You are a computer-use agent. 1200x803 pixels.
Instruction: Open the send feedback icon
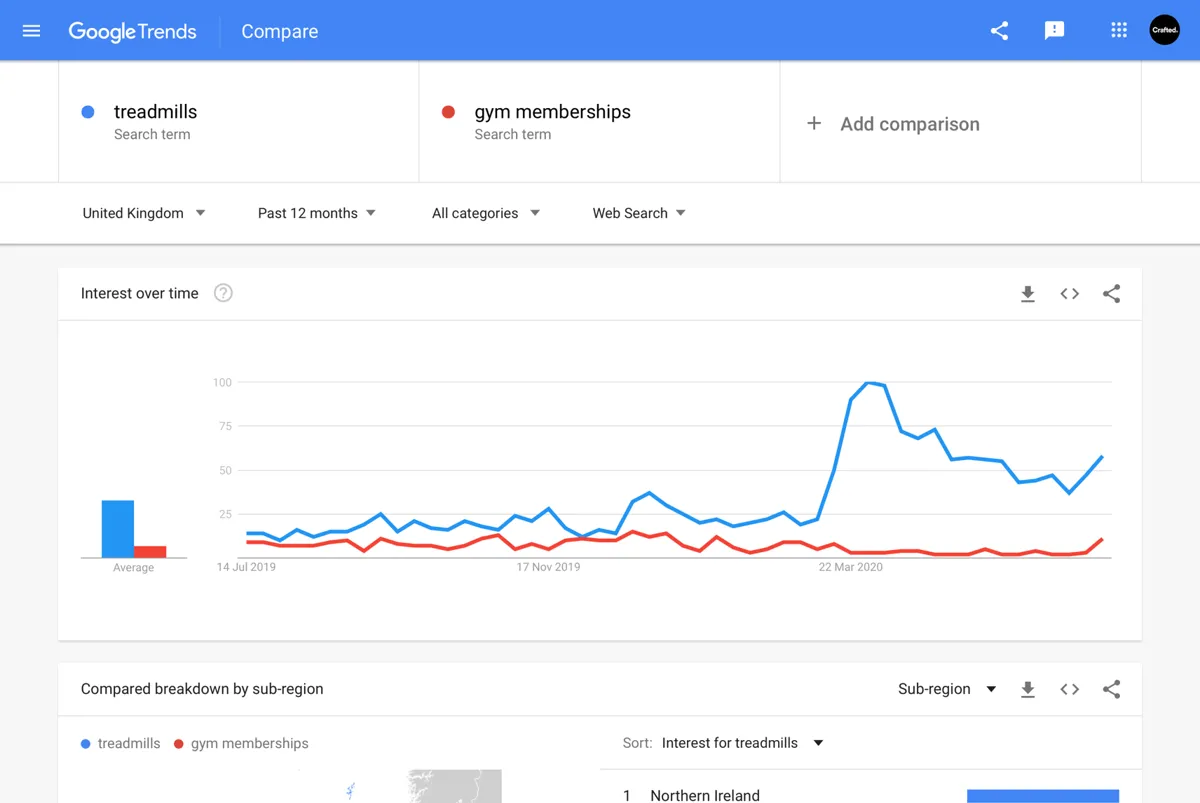pyautogui.click(x=1054, y=31)
